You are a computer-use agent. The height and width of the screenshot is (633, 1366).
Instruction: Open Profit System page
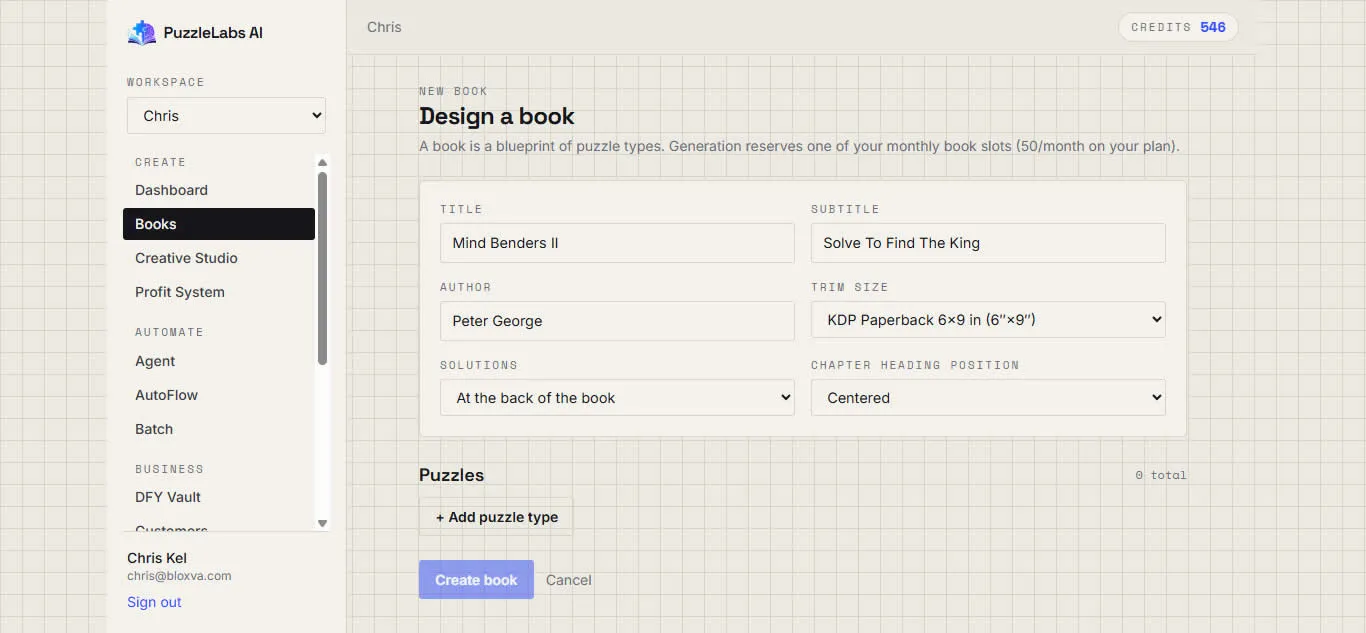pyautogui.click(x=219, y=292)
